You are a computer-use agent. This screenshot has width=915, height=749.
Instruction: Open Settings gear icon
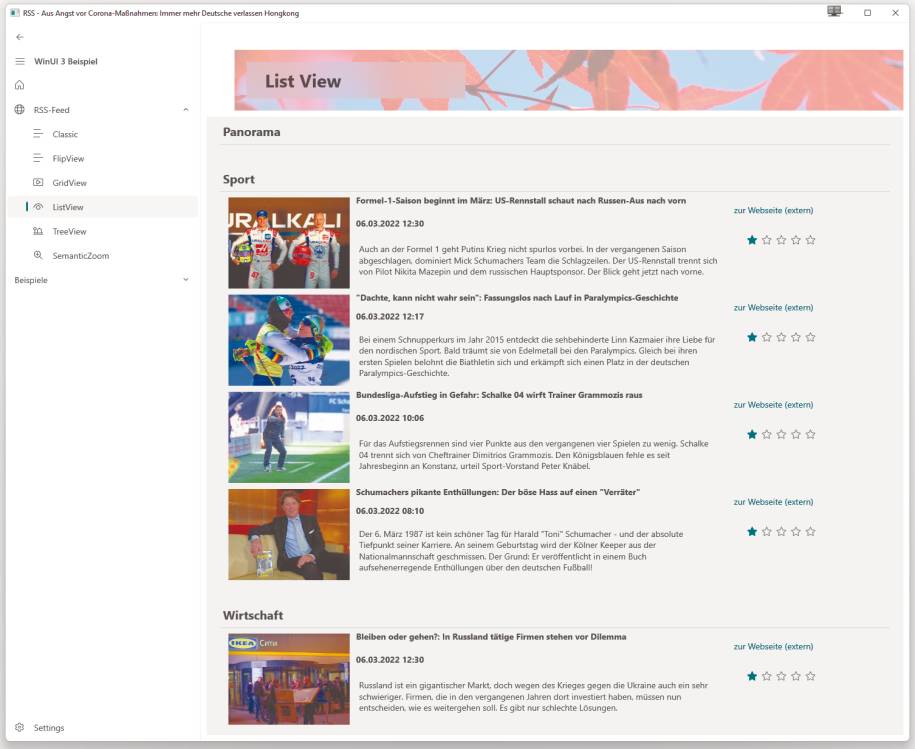(x=20, y=727)
